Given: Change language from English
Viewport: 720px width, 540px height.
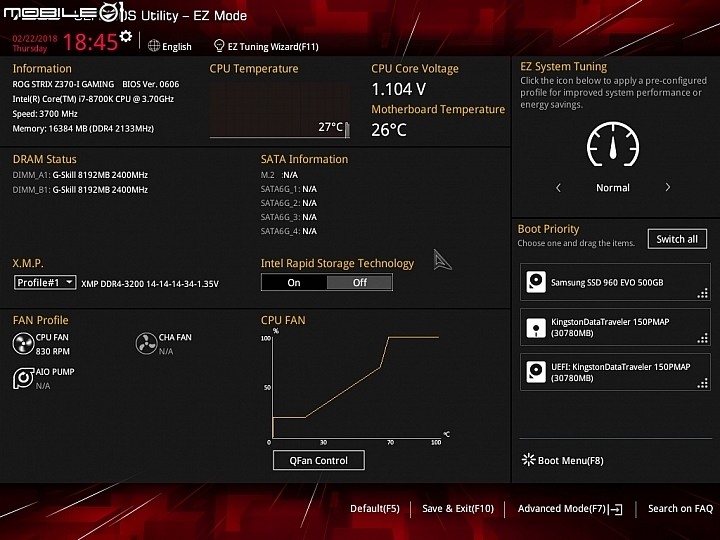Looking at the screenshot, I should click(177, 46).
